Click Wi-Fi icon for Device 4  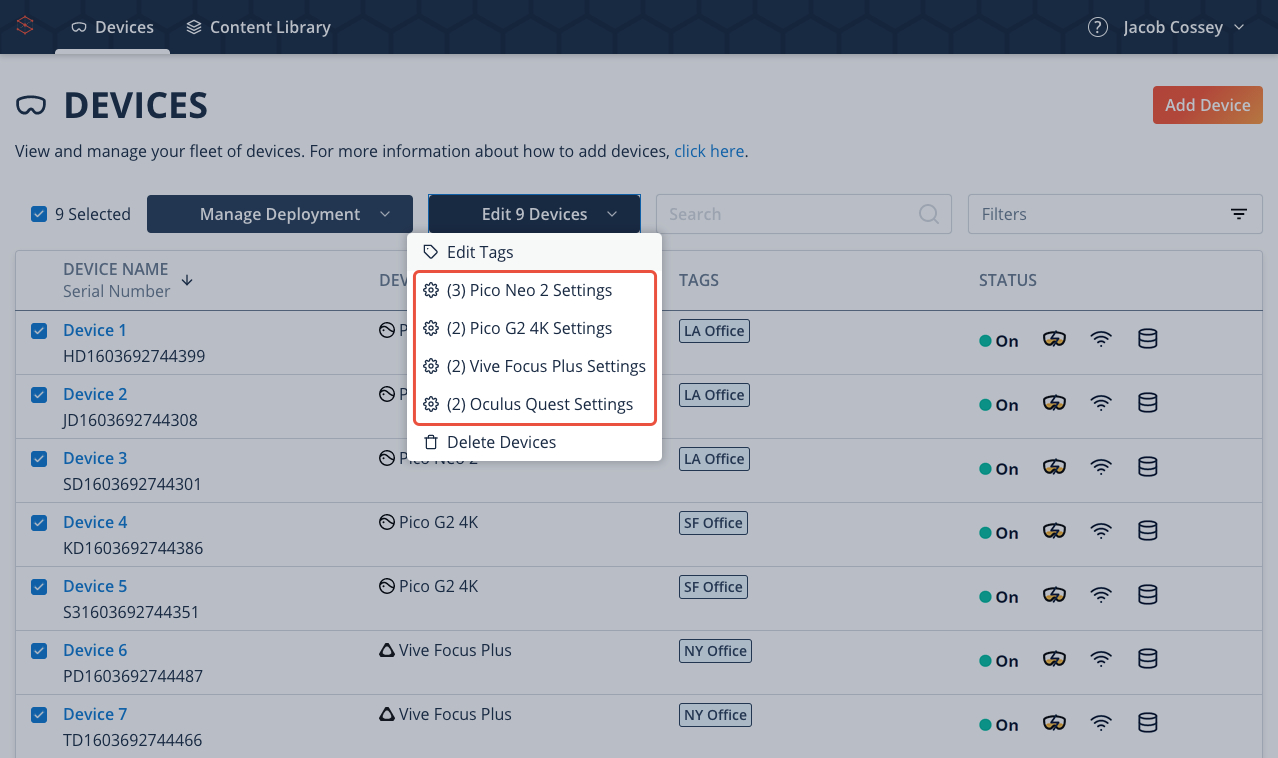coord(1101,532)
